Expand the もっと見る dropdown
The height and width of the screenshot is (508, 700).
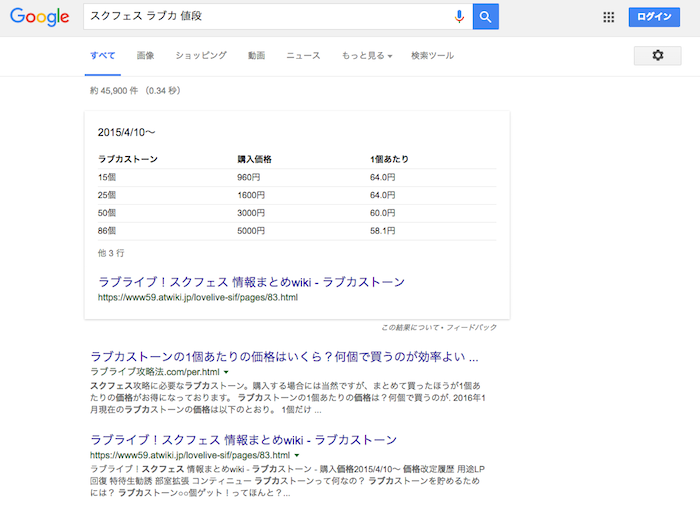[x=366, y=56]
